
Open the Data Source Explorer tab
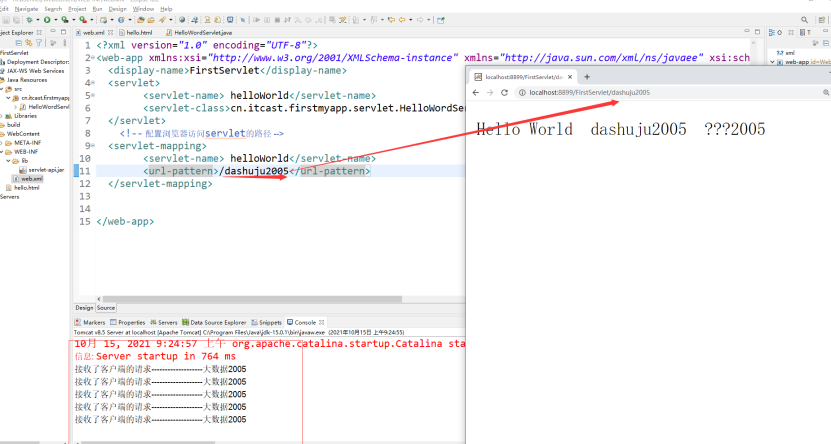214,322
